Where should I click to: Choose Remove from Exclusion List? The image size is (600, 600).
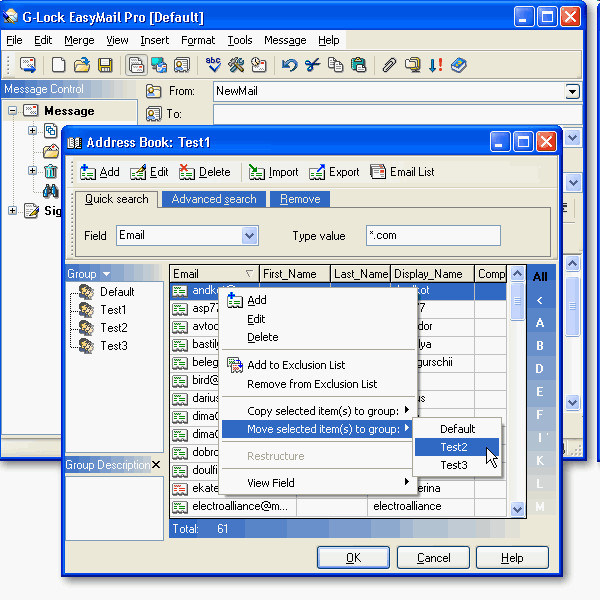pyautogui.click(x=317, y=384)
